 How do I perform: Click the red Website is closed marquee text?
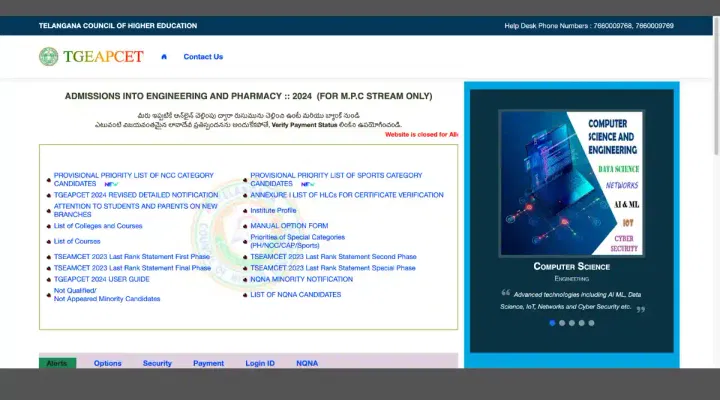[422, 135]
